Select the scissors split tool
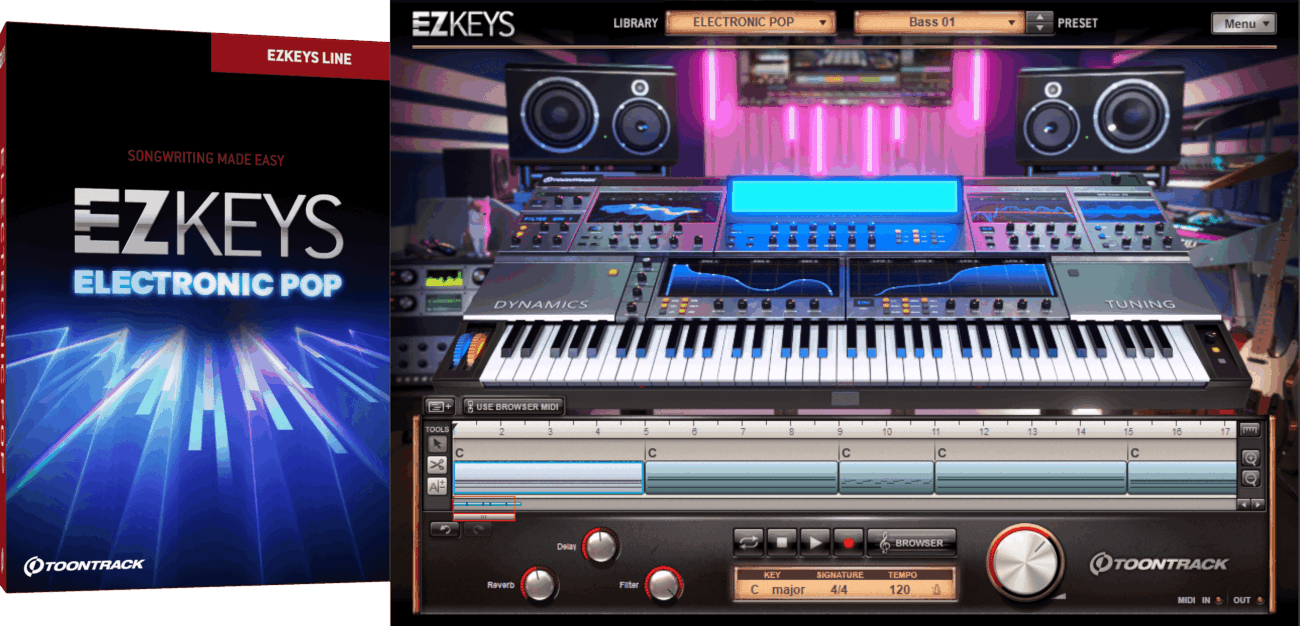 click(x=437, y=465)
